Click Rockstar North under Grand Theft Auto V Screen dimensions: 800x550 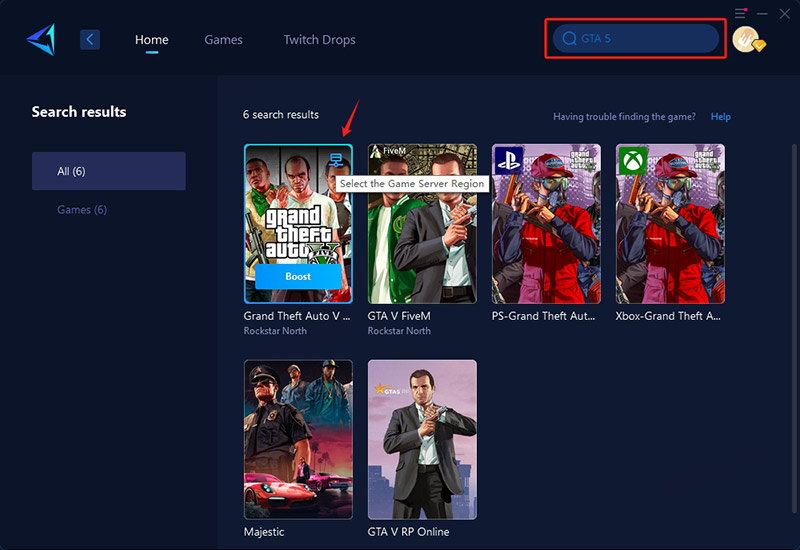(275, 331)
